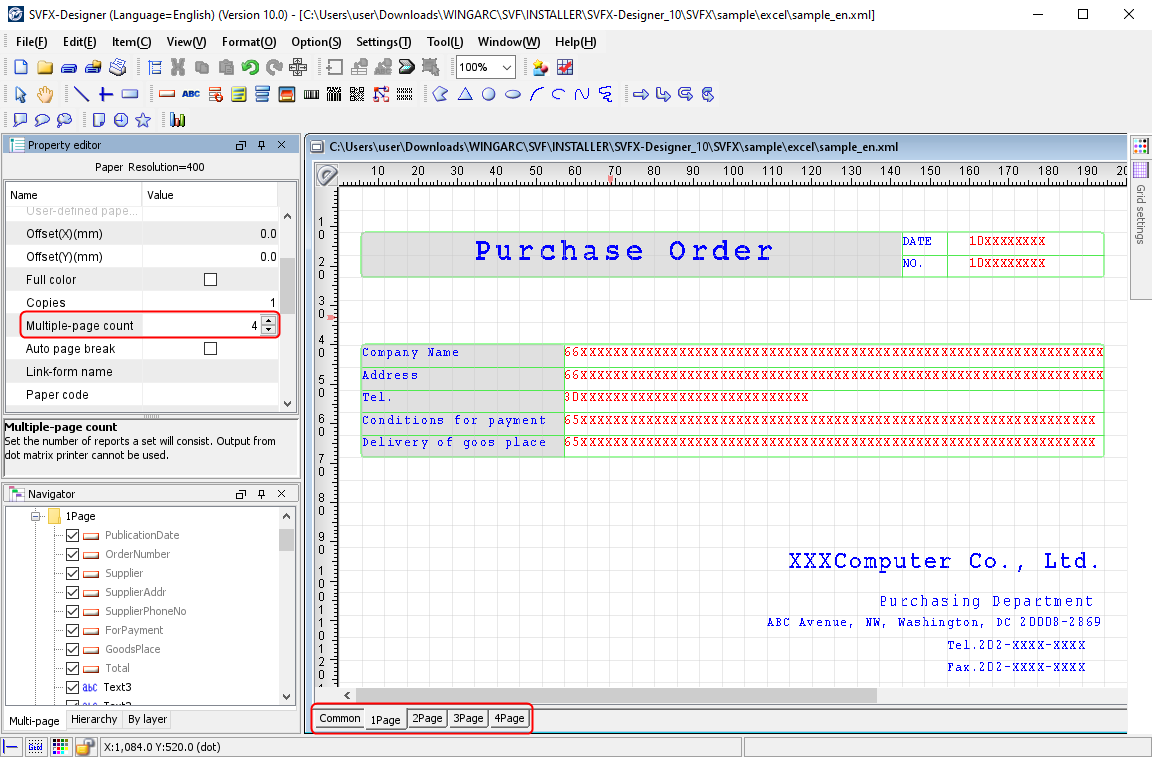Open the 100% zoom dropdown
This screenshot has height=757, width=1152.
[506, 68]
